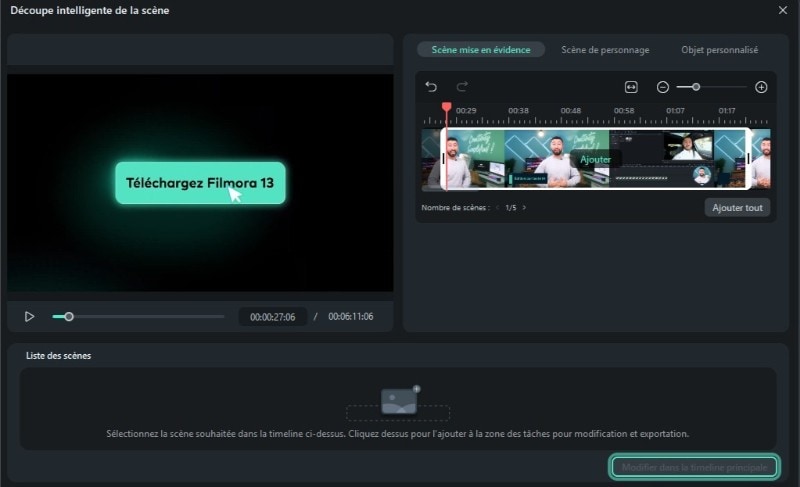
Task: Click the 01:17 ruler timestamp
Action: tap(727, 111)
